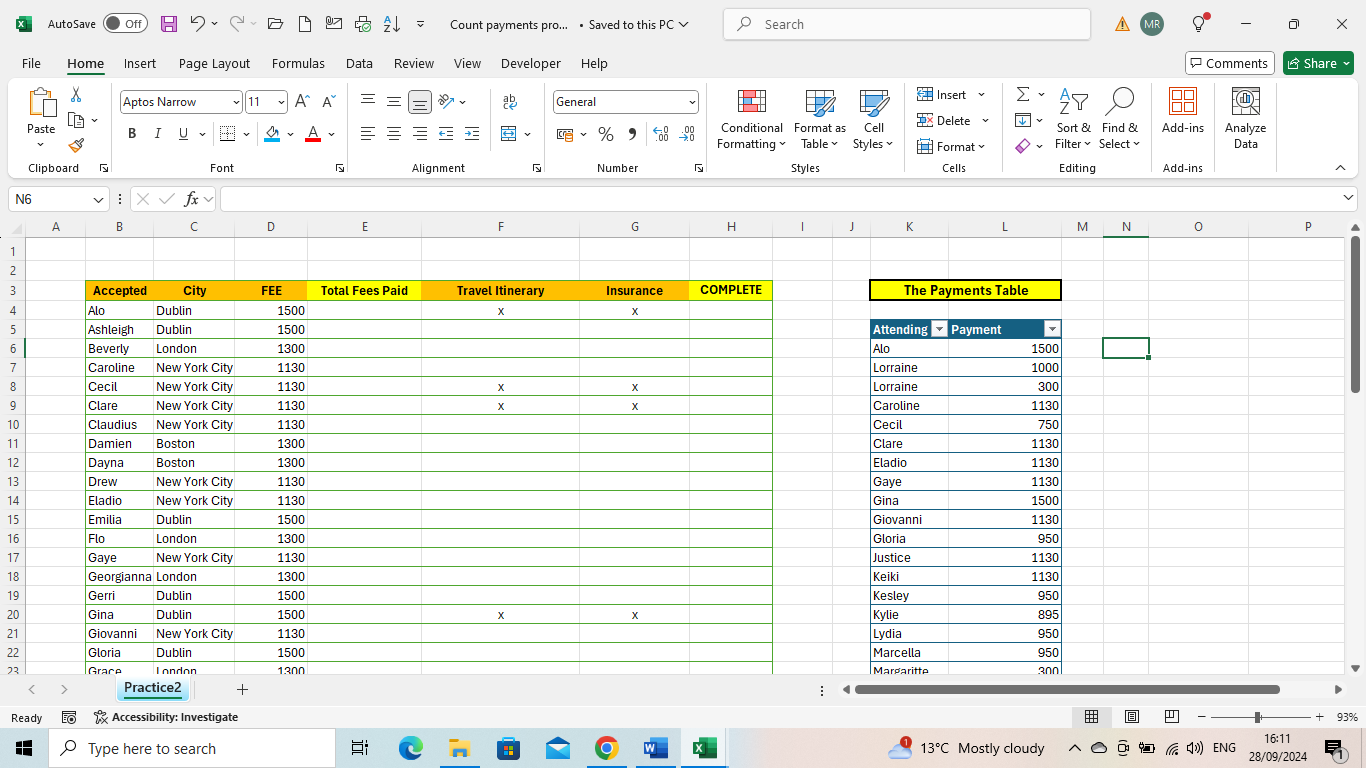
Task: Select the Practice2 sheet tab
Action: tap(153, 688)
